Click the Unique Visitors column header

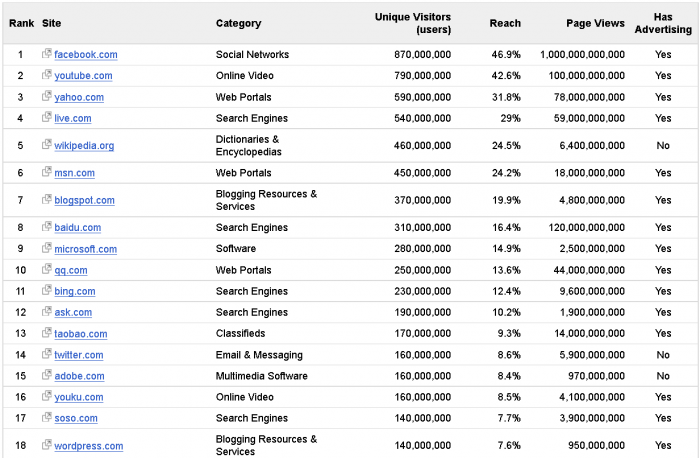coord(412,23)
